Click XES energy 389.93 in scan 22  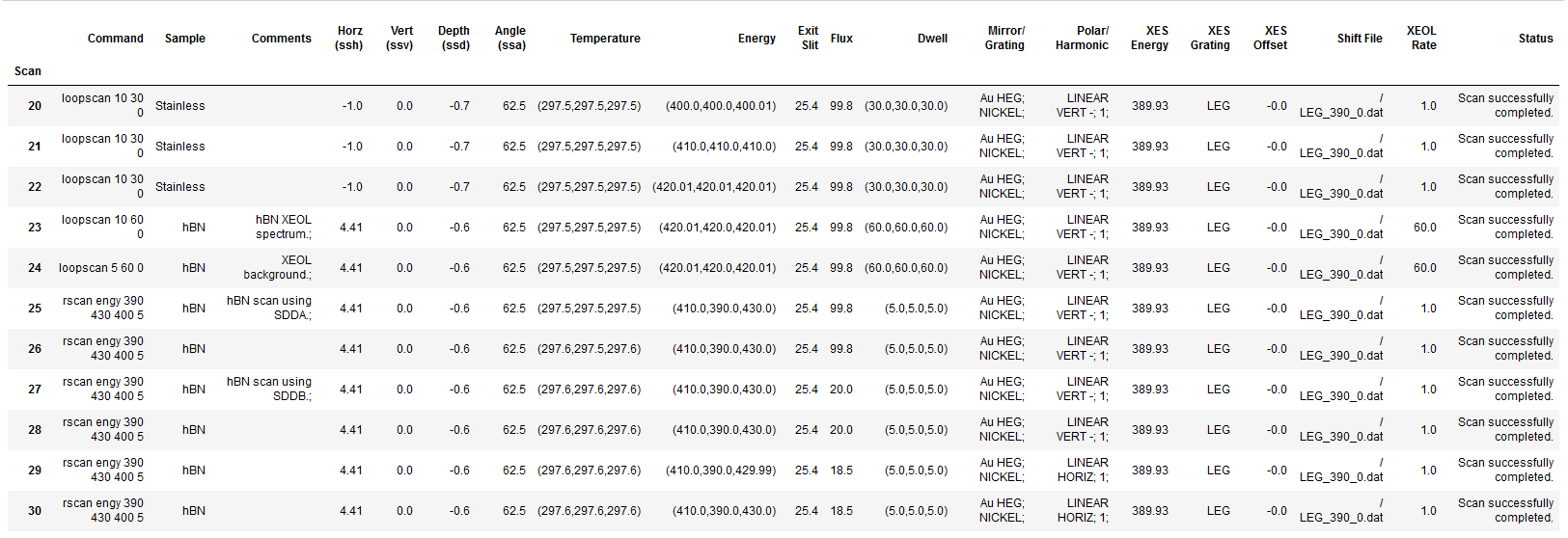click(x=1150, y=187)
